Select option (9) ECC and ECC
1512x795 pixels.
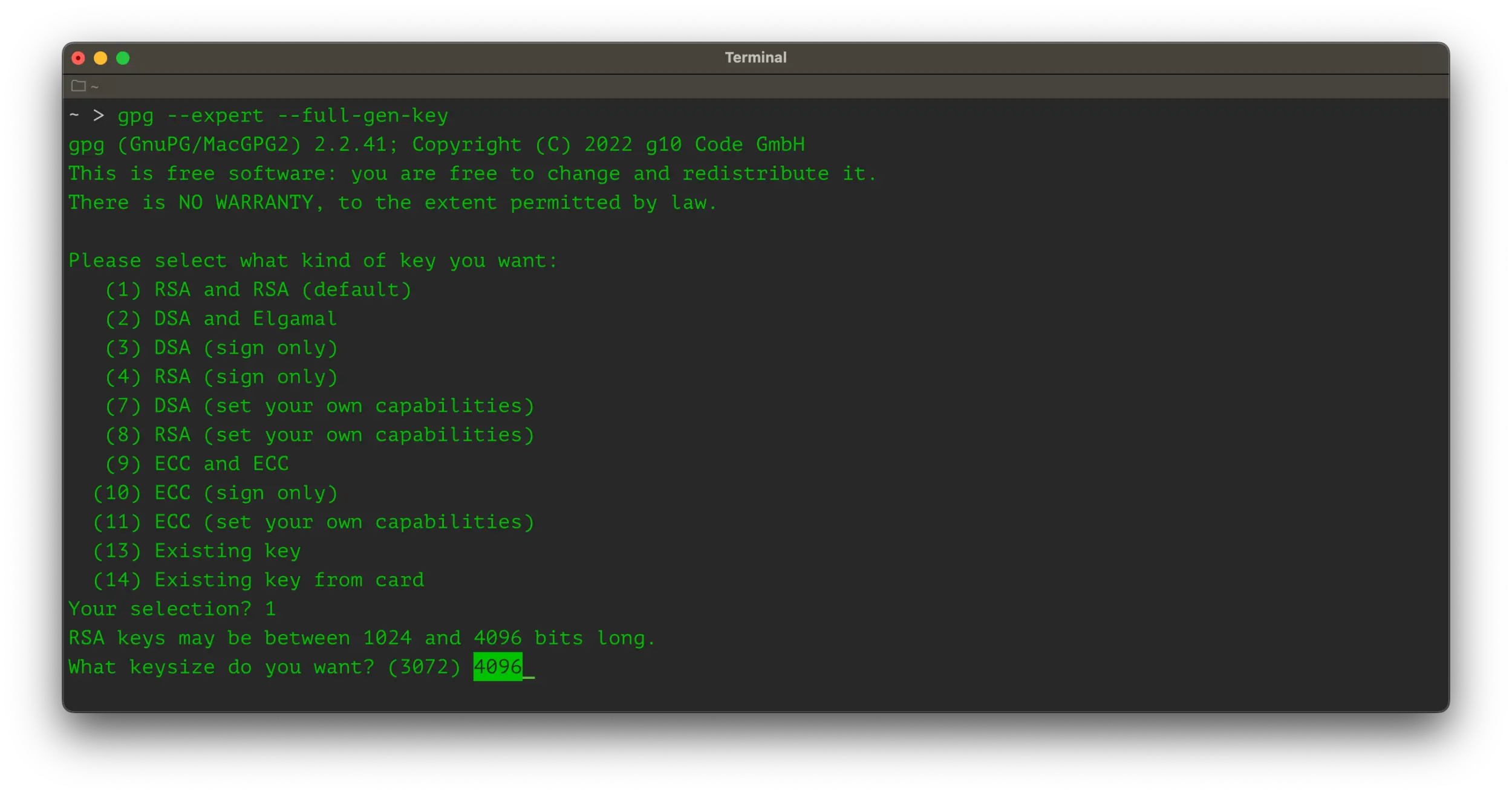[197, 464]
